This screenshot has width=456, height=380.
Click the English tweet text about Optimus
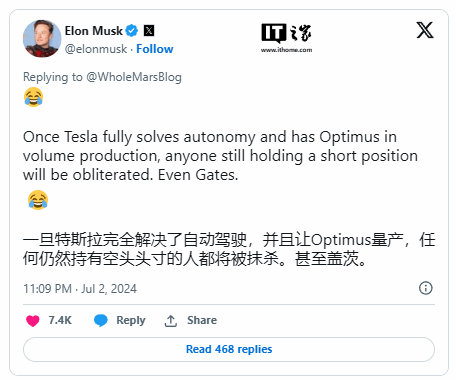tap(220, 156)
